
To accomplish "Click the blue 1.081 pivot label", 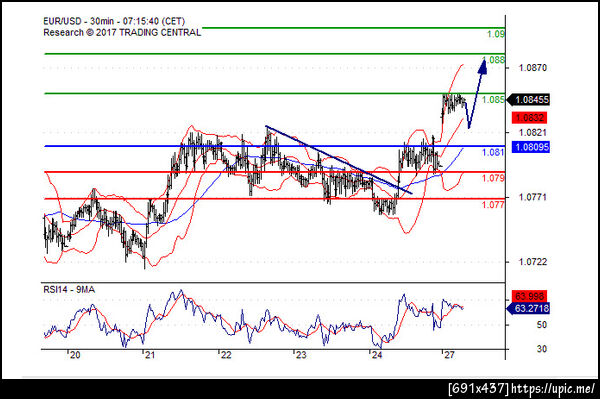I will click(493, 152).
